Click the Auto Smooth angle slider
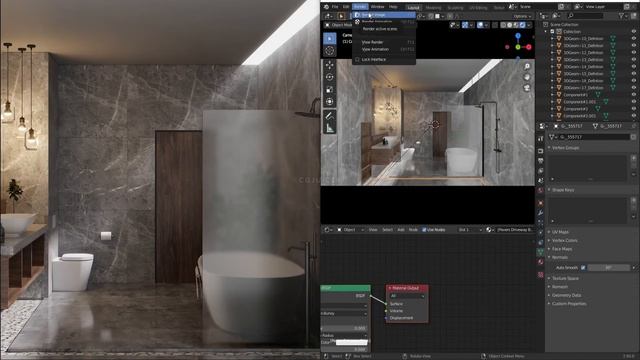The width and height of the screenshot is (640, 360). click(x=610, y=268)
